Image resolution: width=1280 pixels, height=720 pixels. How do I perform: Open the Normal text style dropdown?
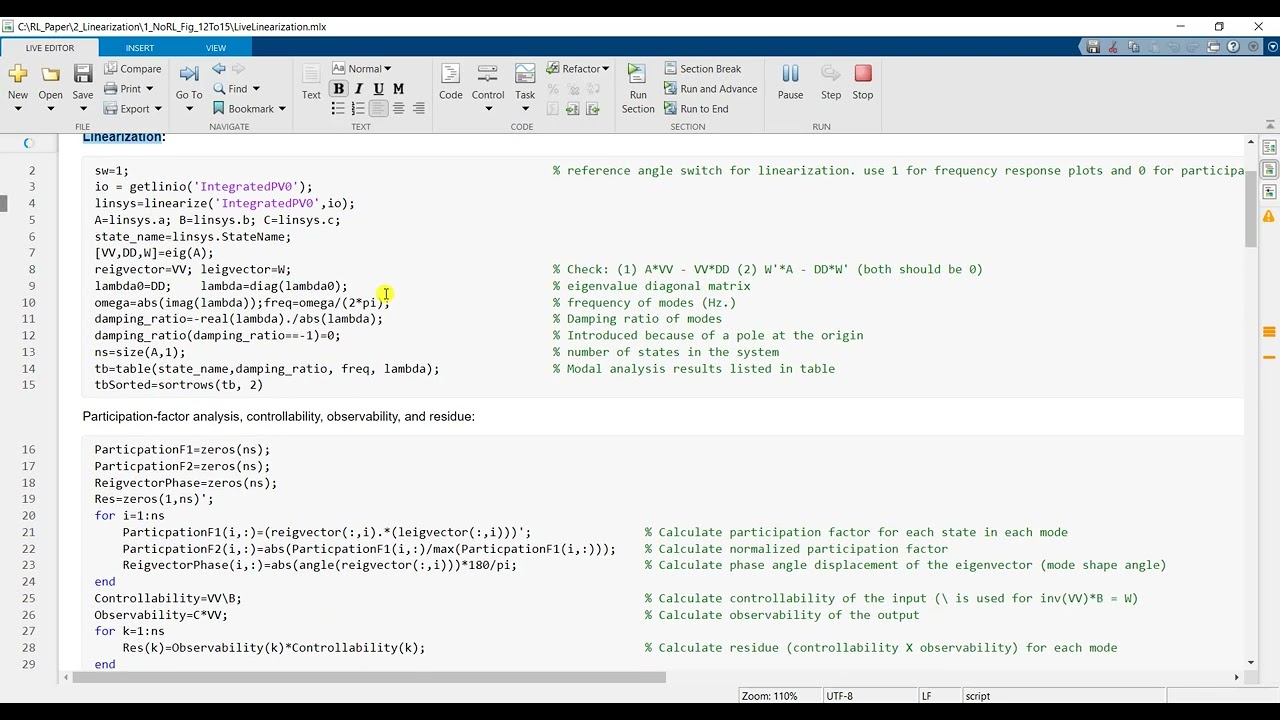tap(361, 69)
